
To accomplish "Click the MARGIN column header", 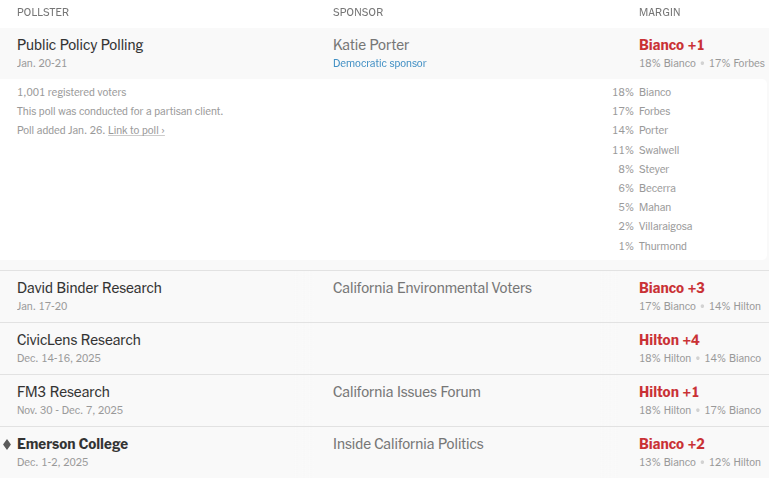I will click(660, 12).
